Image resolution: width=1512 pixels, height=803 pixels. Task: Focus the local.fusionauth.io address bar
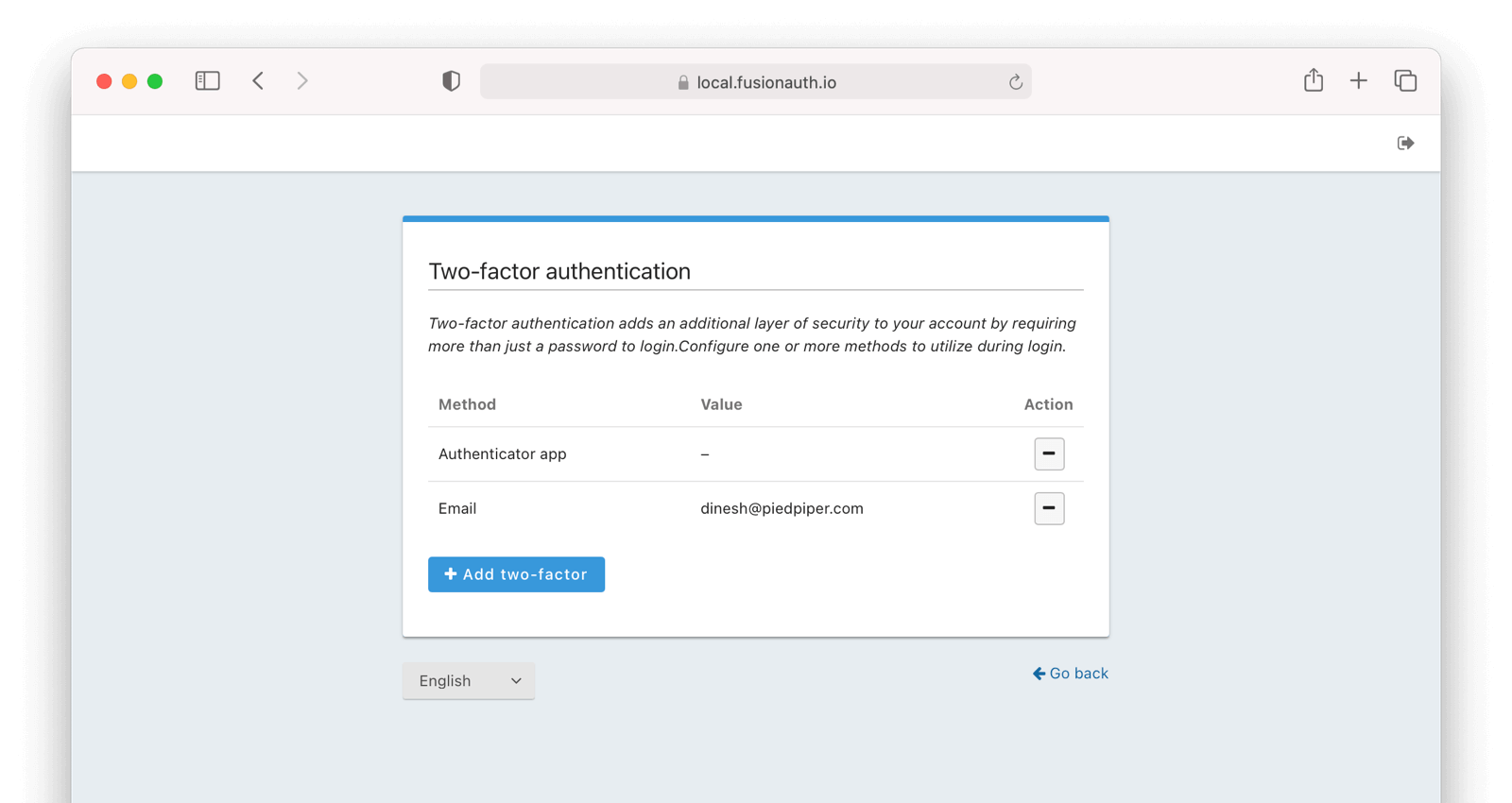(x=756, y=82)
